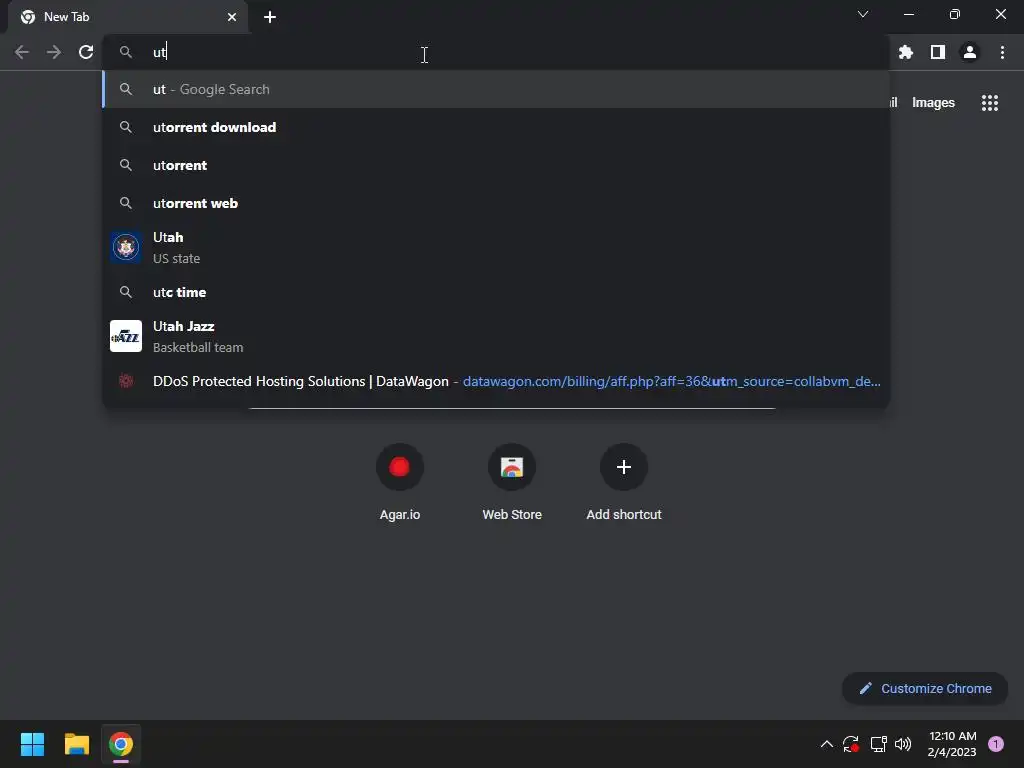Open File Explorer from taskbar
The image size is (1024, 768).
(76, 744)
